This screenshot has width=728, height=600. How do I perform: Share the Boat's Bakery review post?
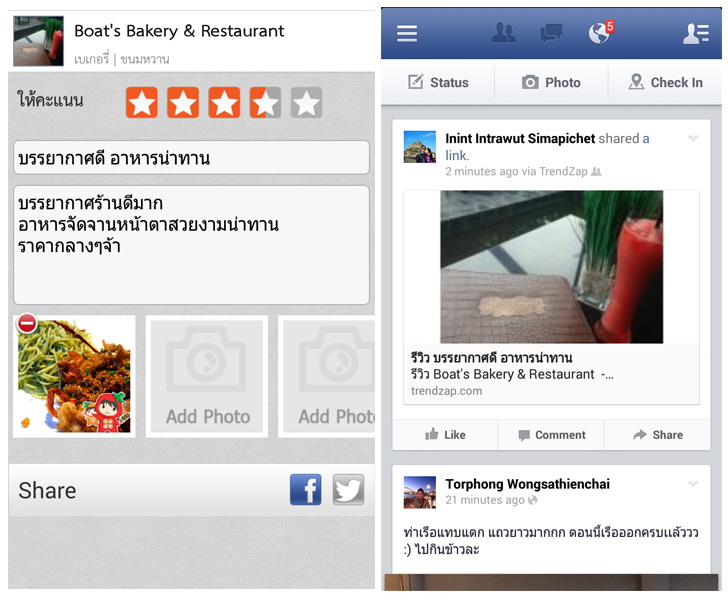coord(657,435)
